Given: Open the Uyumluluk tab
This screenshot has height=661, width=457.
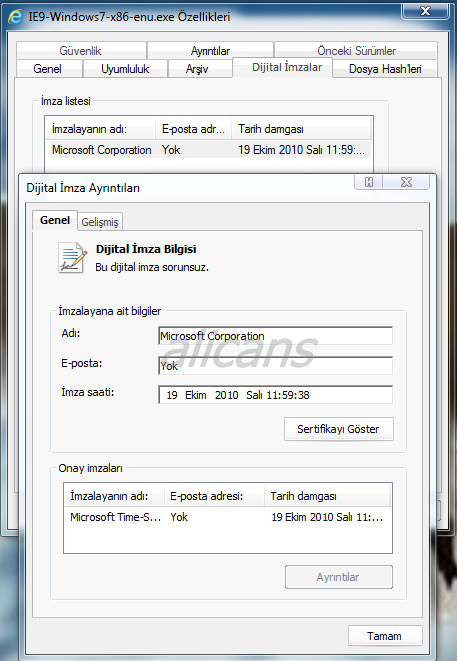Looking at the screenshot, I should pyautogui.click(x=125, y=69).
